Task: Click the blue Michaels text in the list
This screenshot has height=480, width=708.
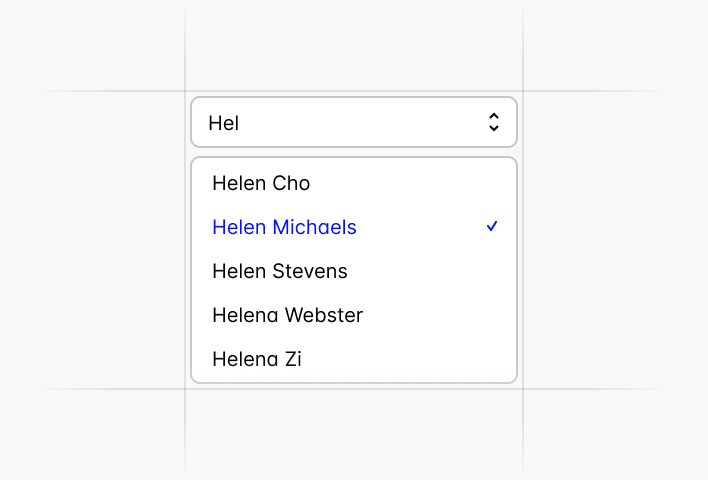Action: point(314,227)
